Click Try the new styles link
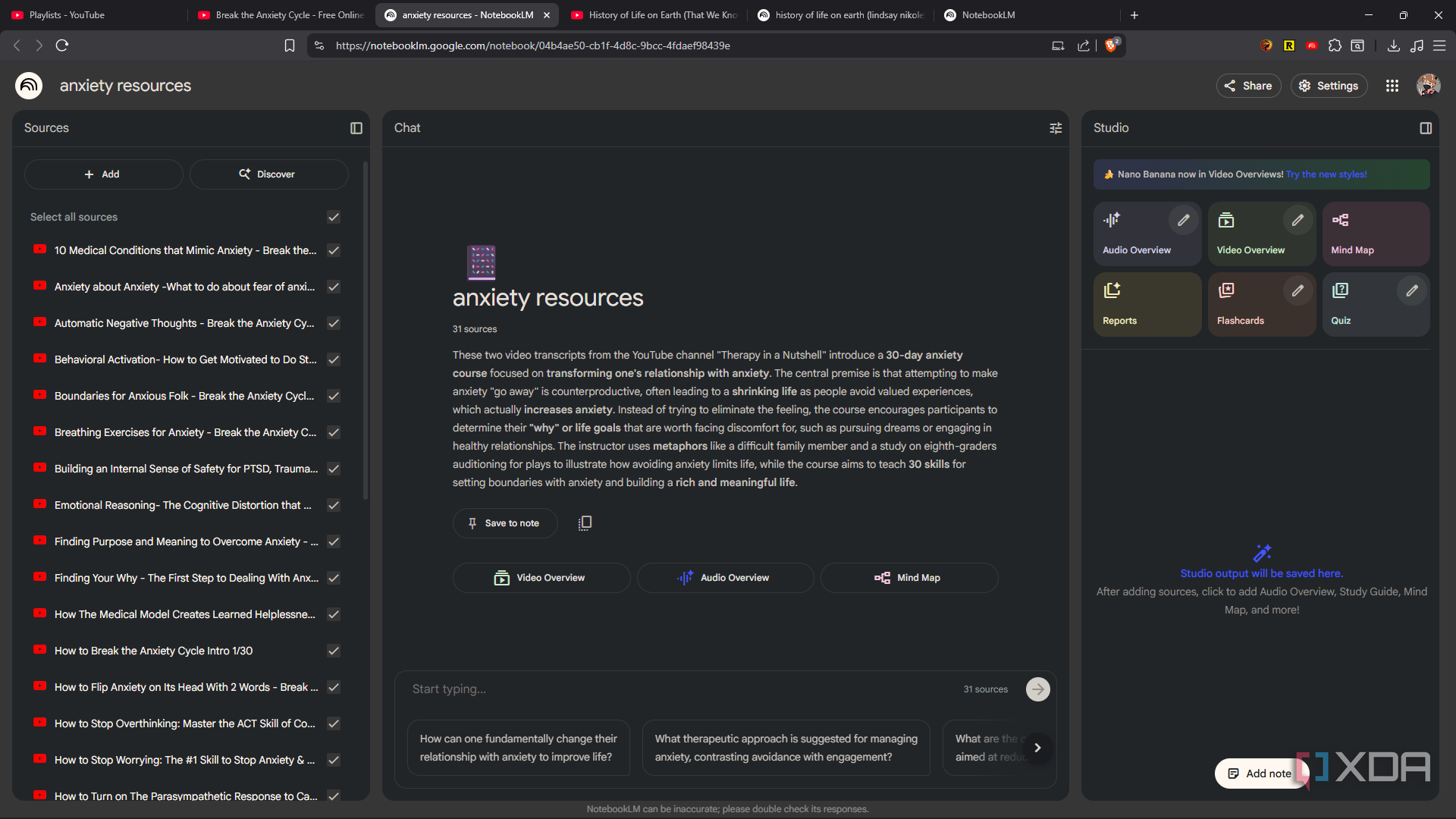The width and height of the screenshot is (1456, 819). 1326,174
